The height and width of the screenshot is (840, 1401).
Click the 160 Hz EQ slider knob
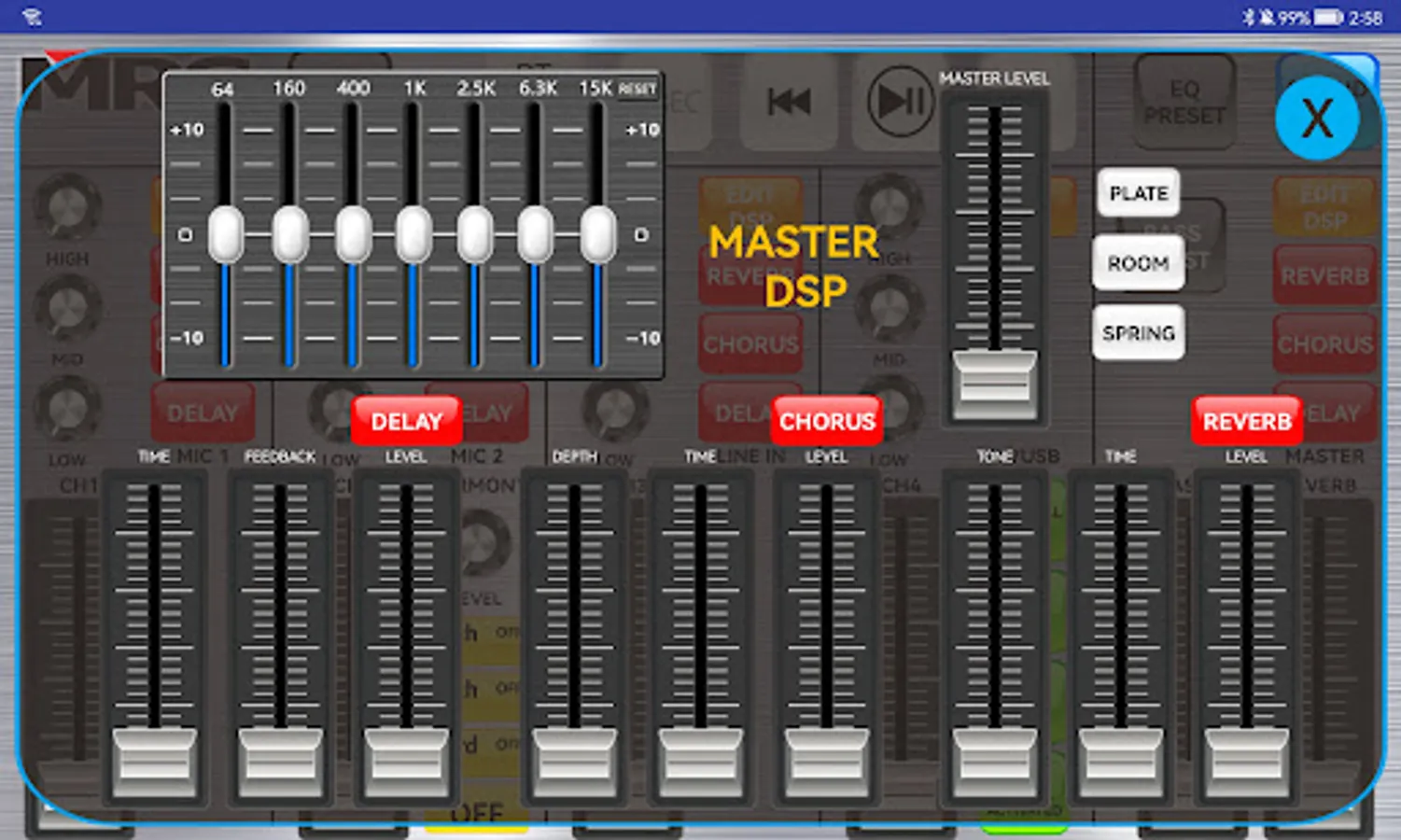pyautogui.click(x=290, y=234)
